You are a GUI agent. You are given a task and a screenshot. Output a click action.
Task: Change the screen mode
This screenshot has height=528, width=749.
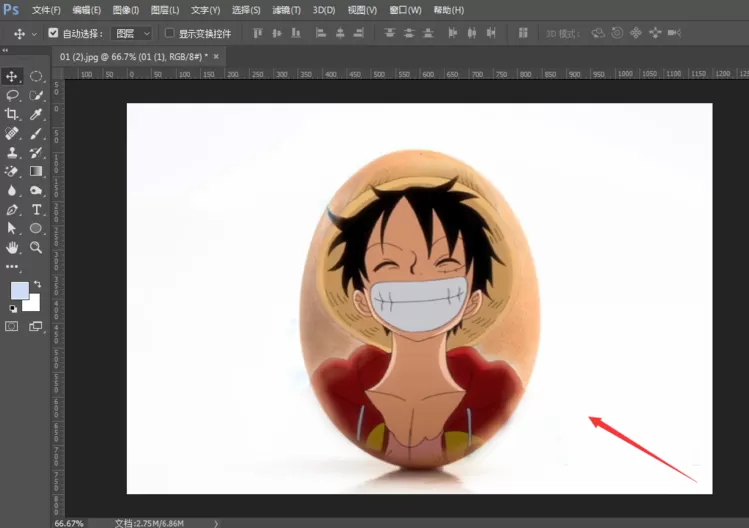[36, 326]
